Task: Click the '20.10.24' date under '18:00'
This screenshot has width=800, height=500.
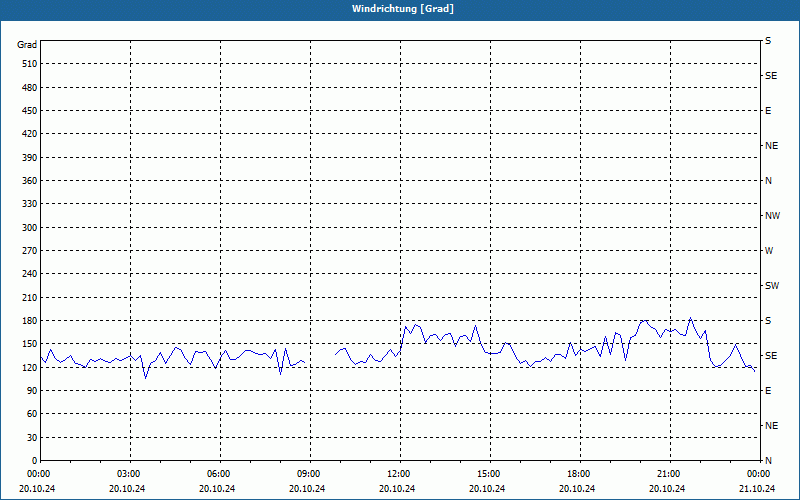Action: pyautogui.click(x=577, y=488)
